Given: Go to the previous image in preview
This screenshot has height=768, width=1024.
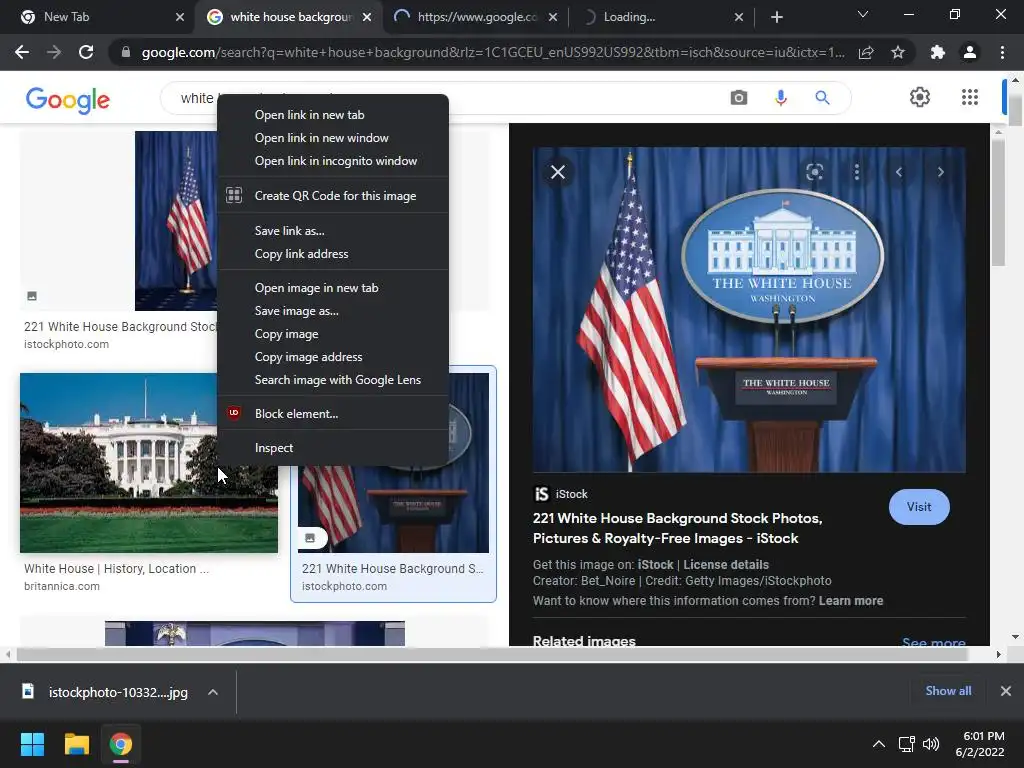Looking at the screenshot, I should pyautogui.click(x=899, y=172).
